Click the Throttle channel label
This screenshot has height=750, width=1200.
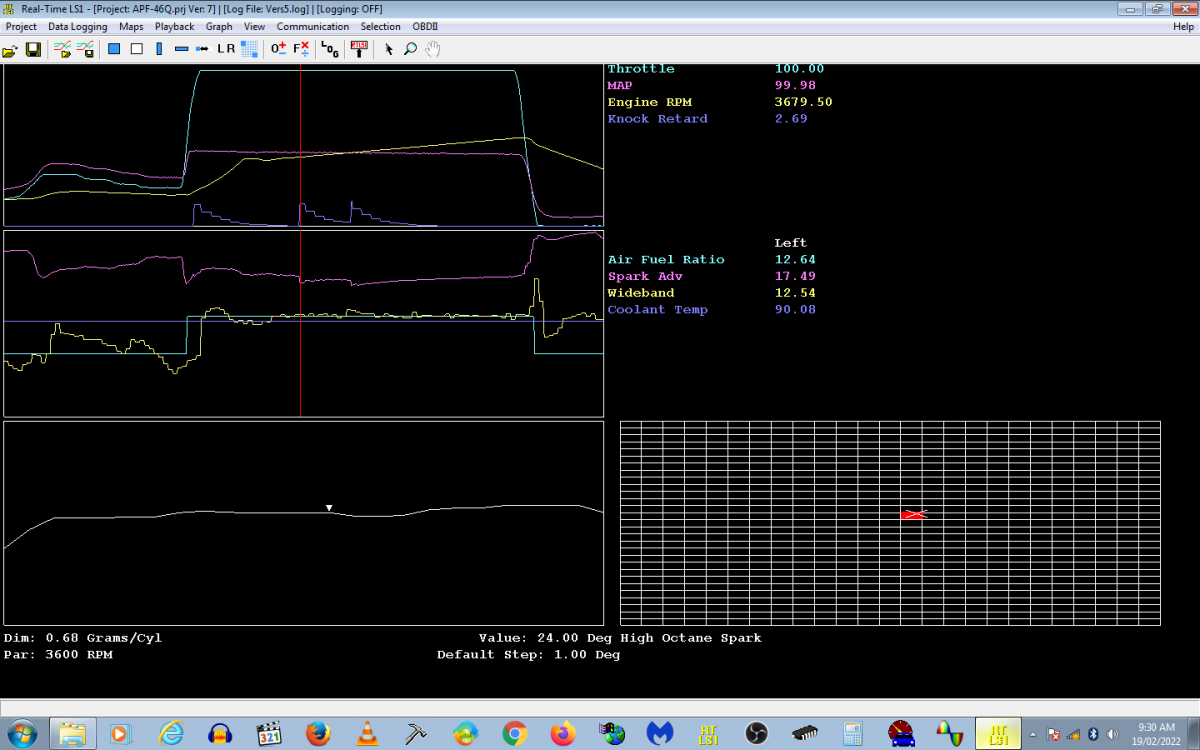[641, 69]
